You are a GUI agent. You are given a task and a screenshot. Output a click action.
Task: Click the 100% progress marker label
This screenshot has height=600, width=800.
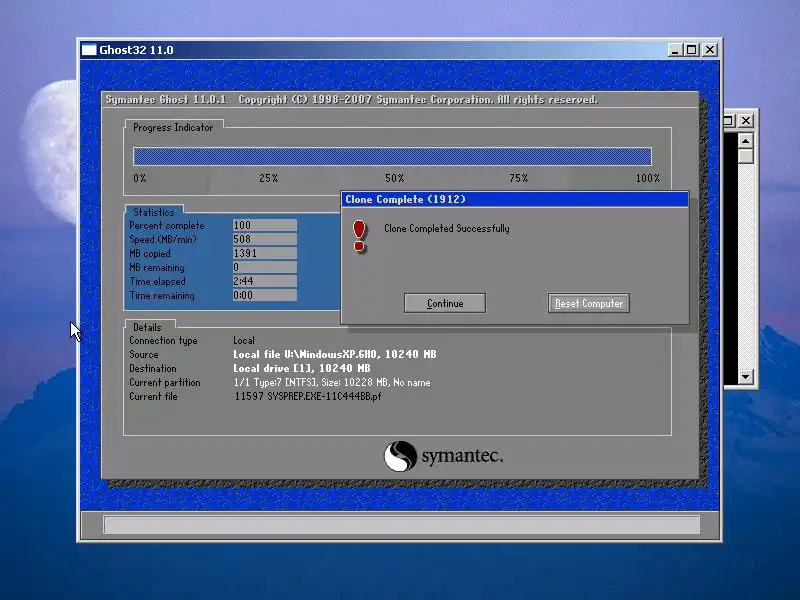pyautogui.click(x=648, y=178)
